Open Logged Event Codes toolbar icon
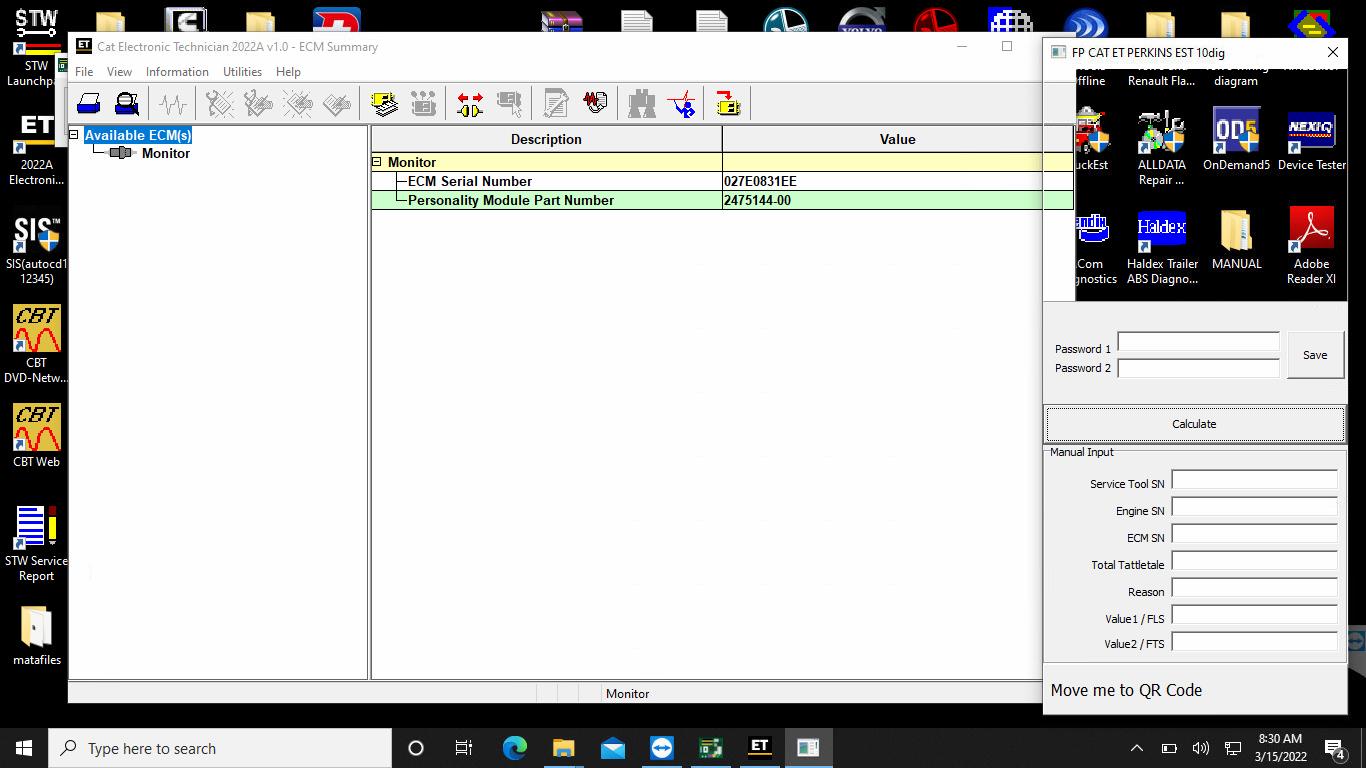Viewport: 1366px width, 768px height. pos(336,103)
